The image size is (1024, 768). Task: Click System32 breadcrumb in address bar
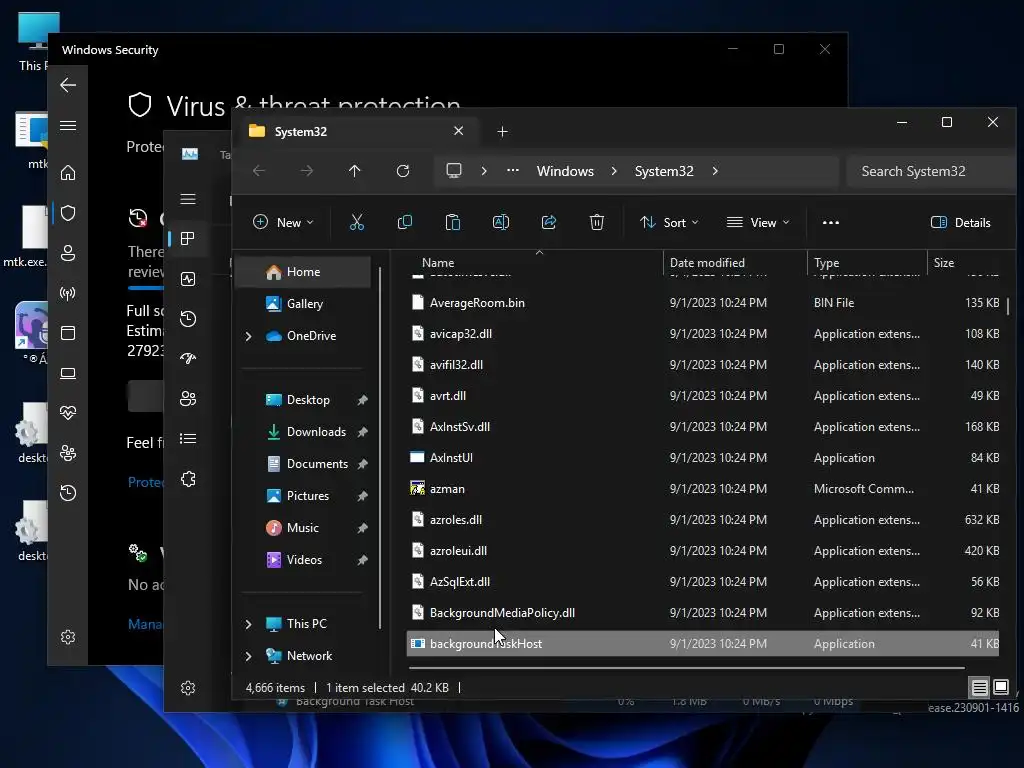pyautogui.click(x=664, y=171)
